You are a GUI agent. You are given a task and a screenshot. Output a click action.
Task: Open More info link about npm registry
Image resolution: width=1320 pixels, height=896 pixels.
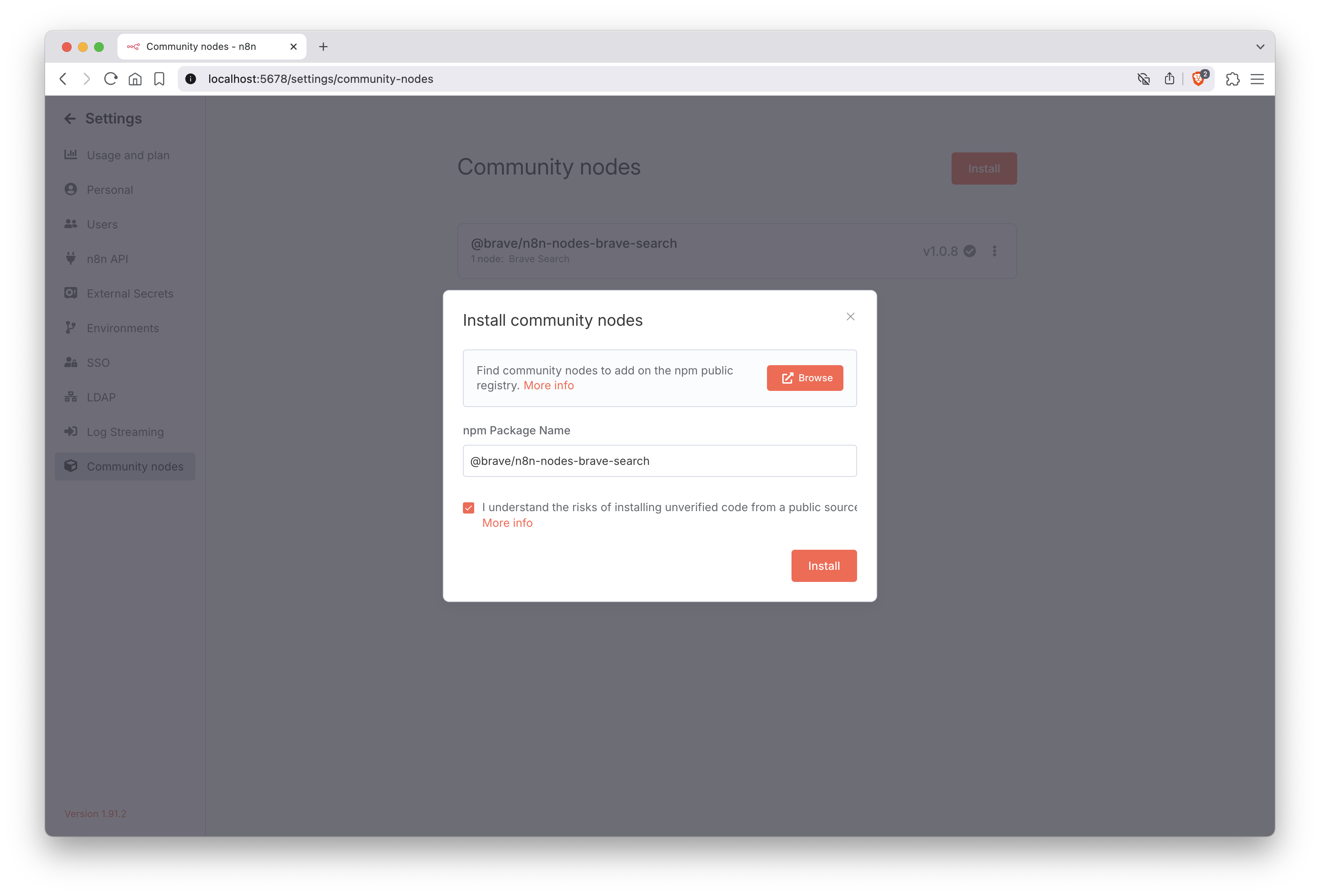pos(549,386)
